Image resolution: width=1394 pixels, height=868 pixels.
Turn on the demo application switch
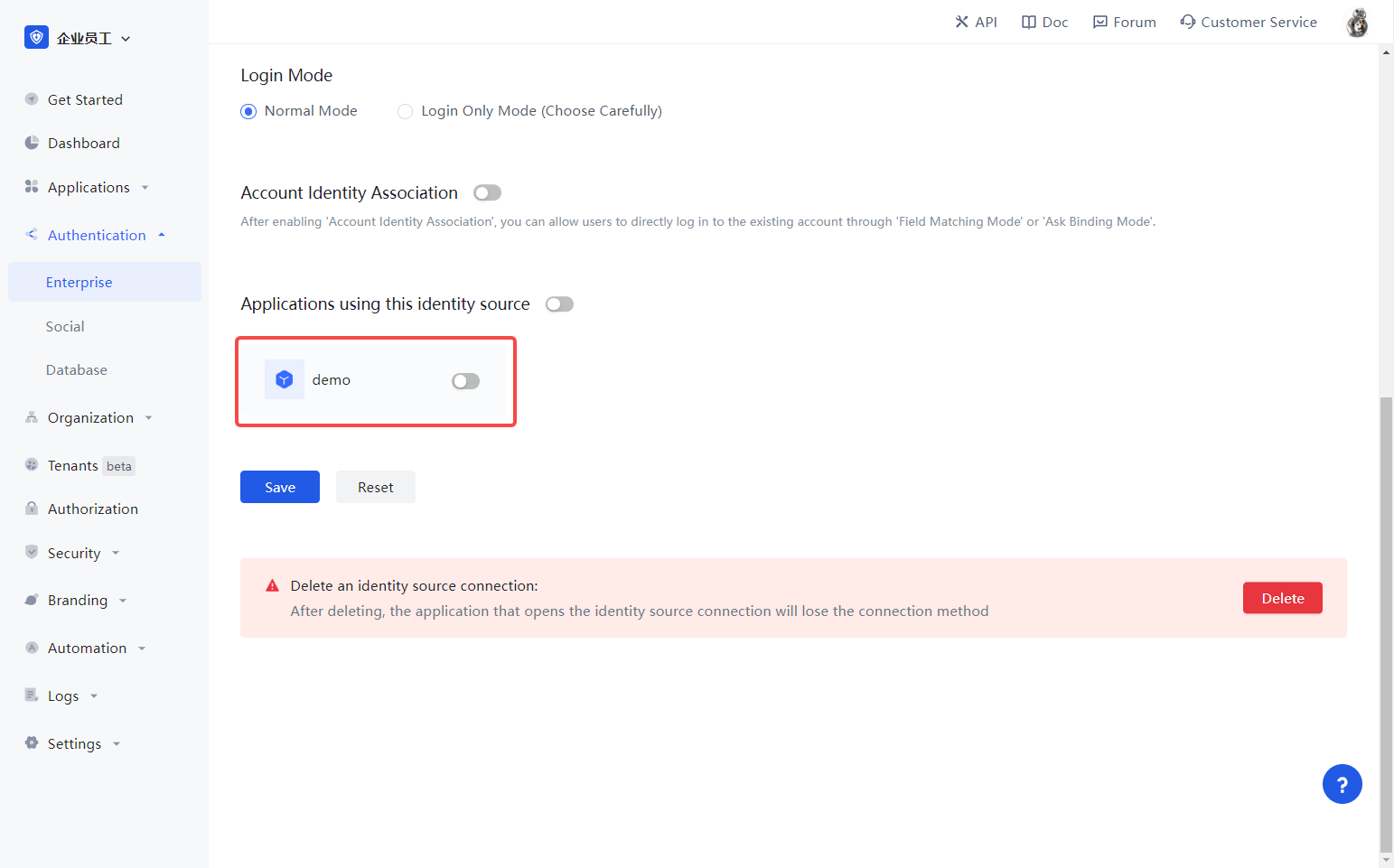point(465,381)
